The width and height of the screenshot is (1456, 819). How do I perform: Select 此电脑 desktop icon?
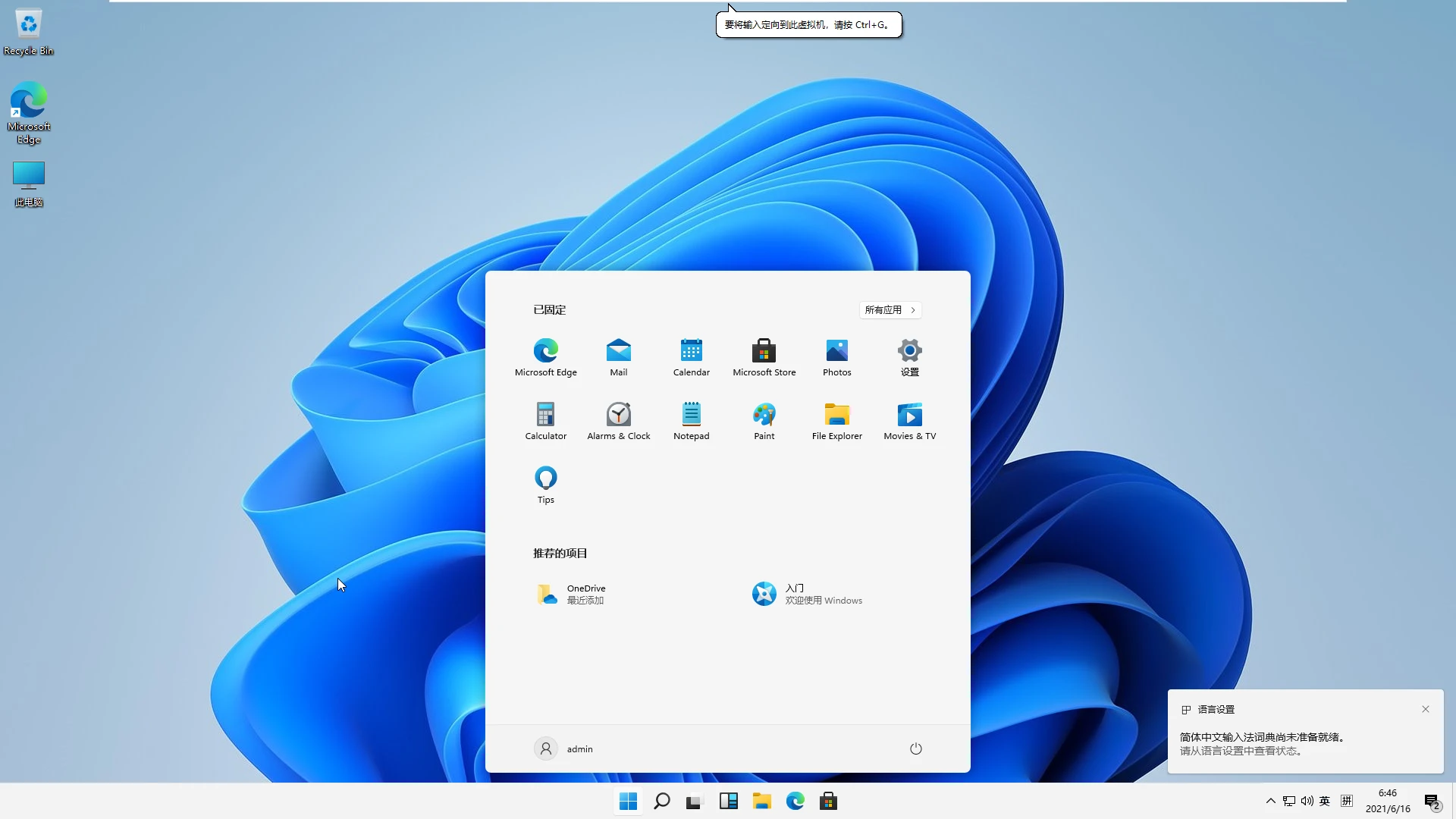tap(29, 184)
